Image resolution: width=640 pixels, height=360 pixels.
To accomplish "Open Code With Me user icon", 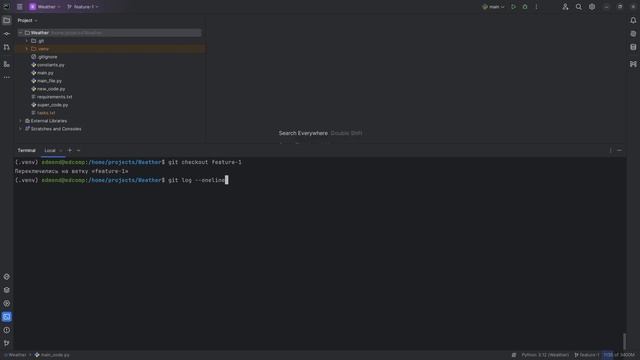I will tap(565, 7).
